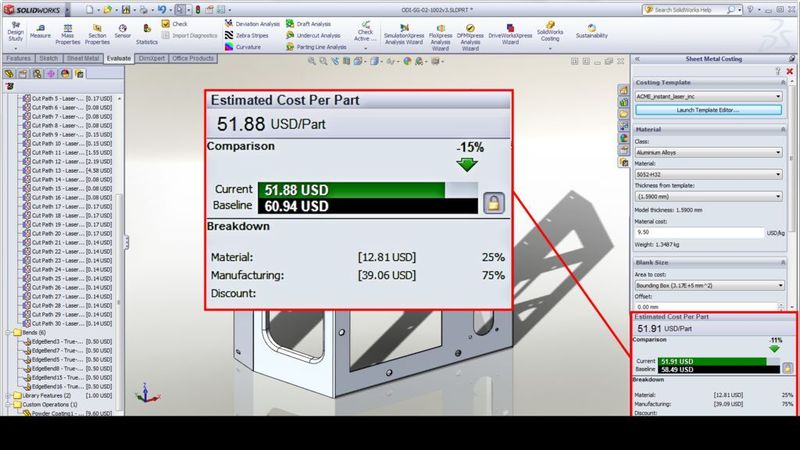
Task: Click the Import Diagnostics tool
Action: (x=189, y=36)
